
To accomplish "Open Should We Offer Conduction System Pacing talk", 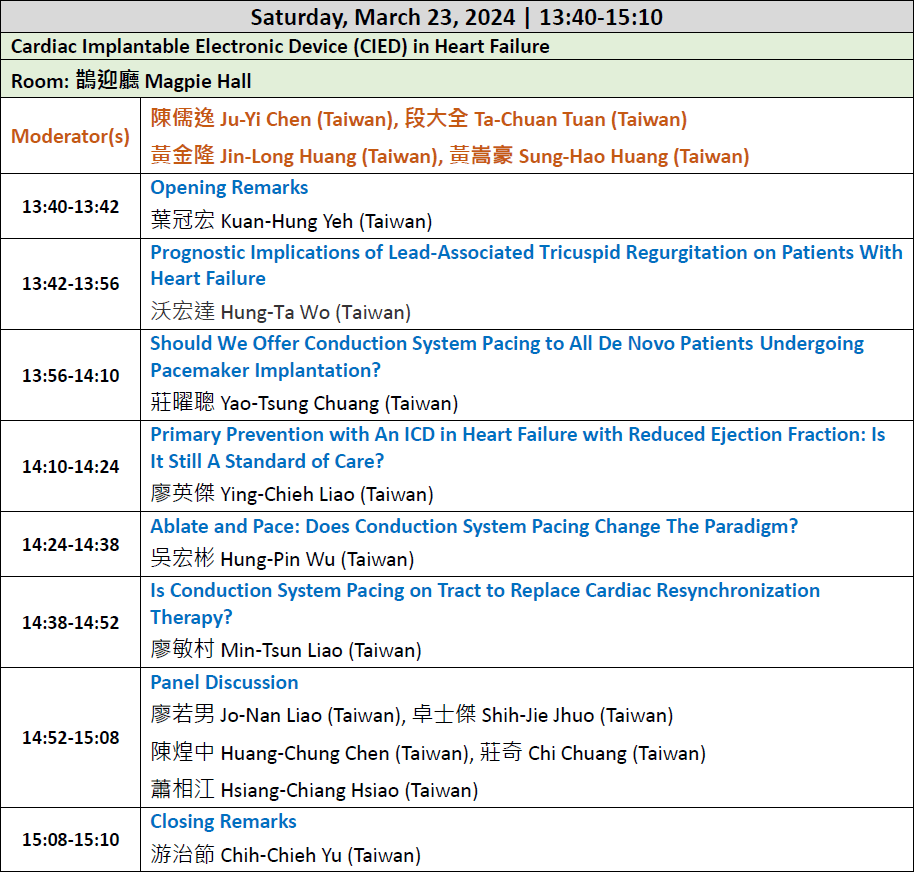I will [x=507, y=356].
